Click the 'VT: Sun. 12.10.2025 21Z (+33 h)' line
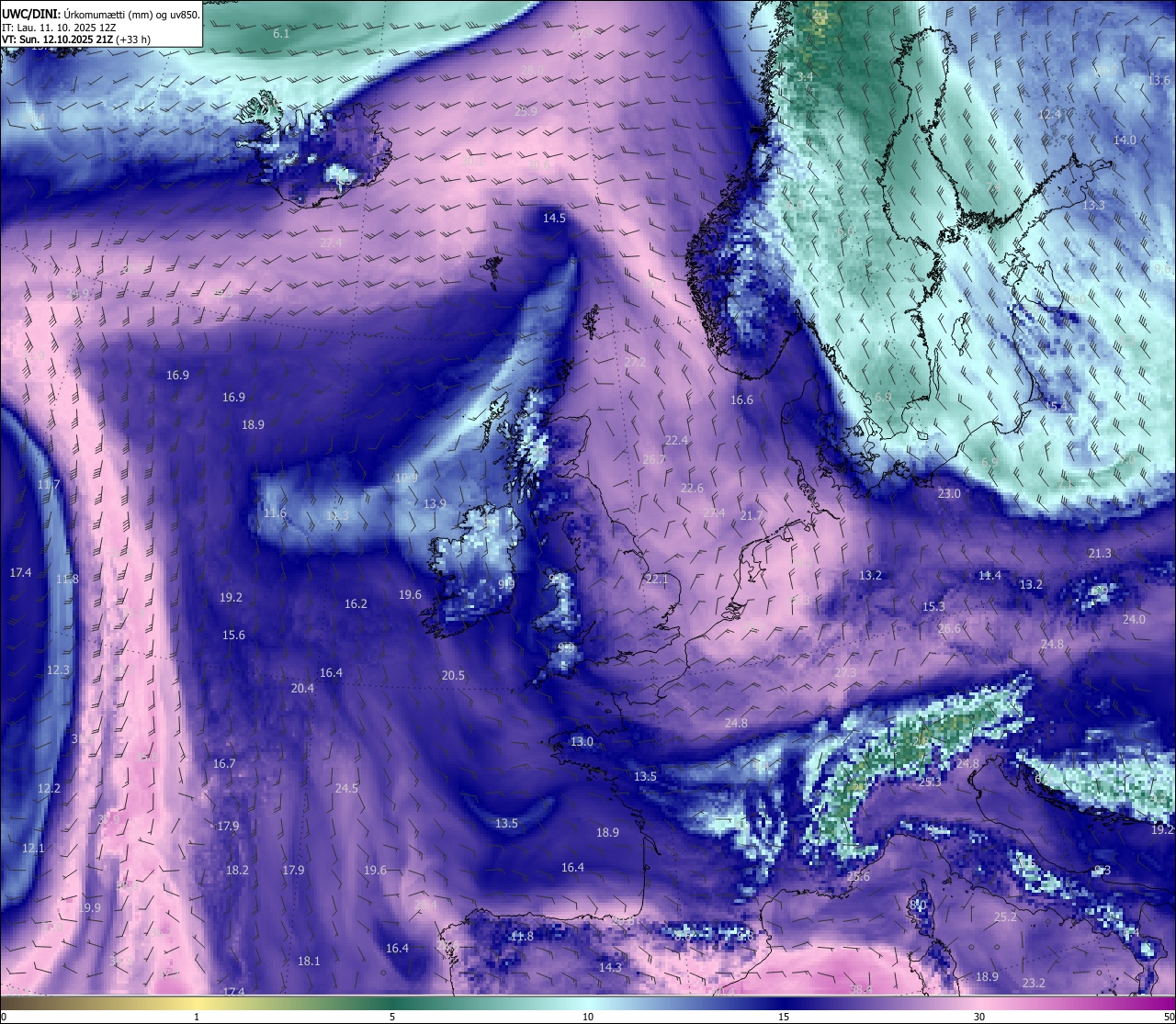Image resolution: width=1176 pixels, height=1024 pixels. pyautogui.click(x=76, y=39)
